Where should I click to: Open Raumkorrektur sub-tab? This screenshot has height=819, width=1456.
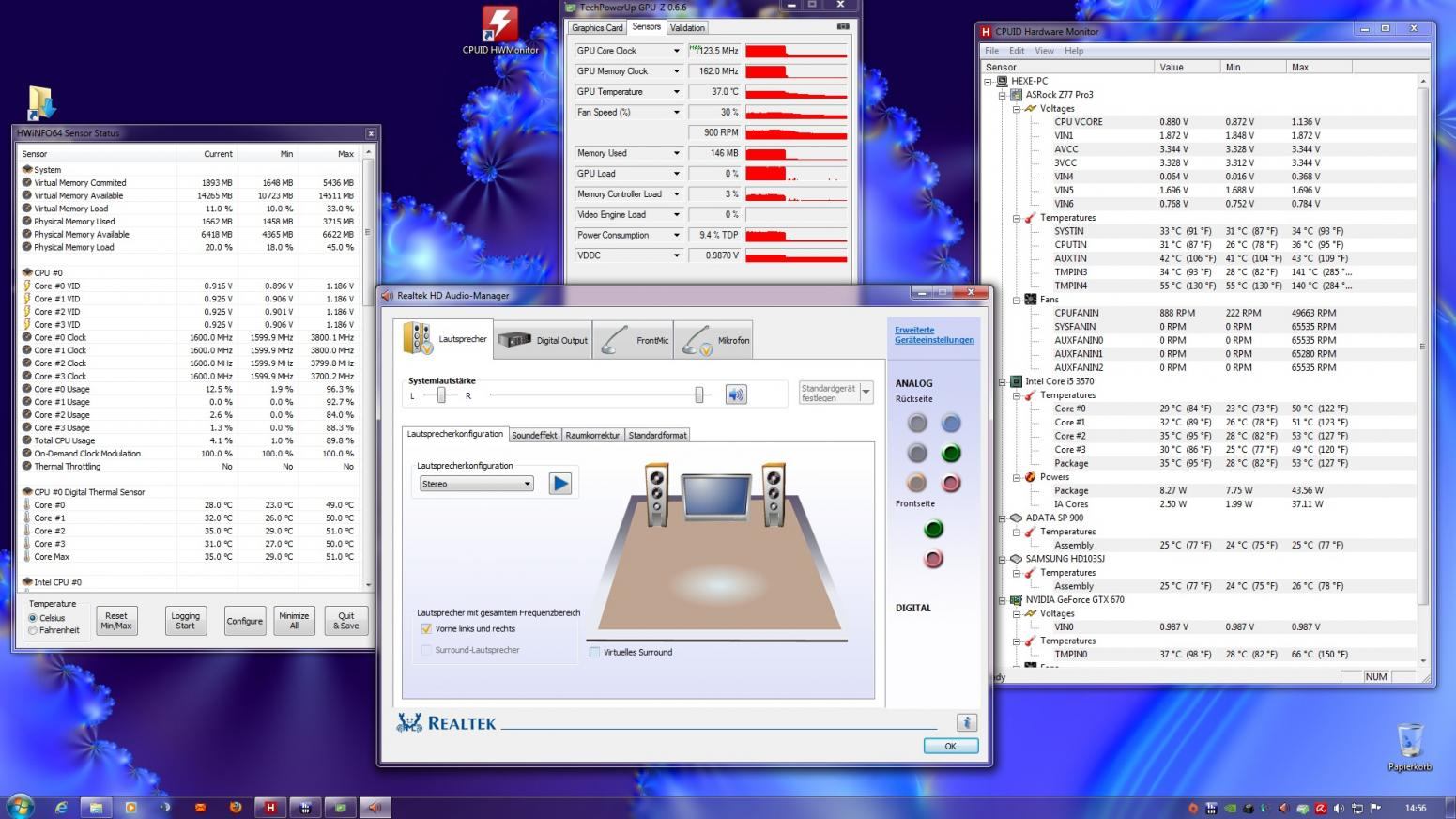[x=592, y=435]
